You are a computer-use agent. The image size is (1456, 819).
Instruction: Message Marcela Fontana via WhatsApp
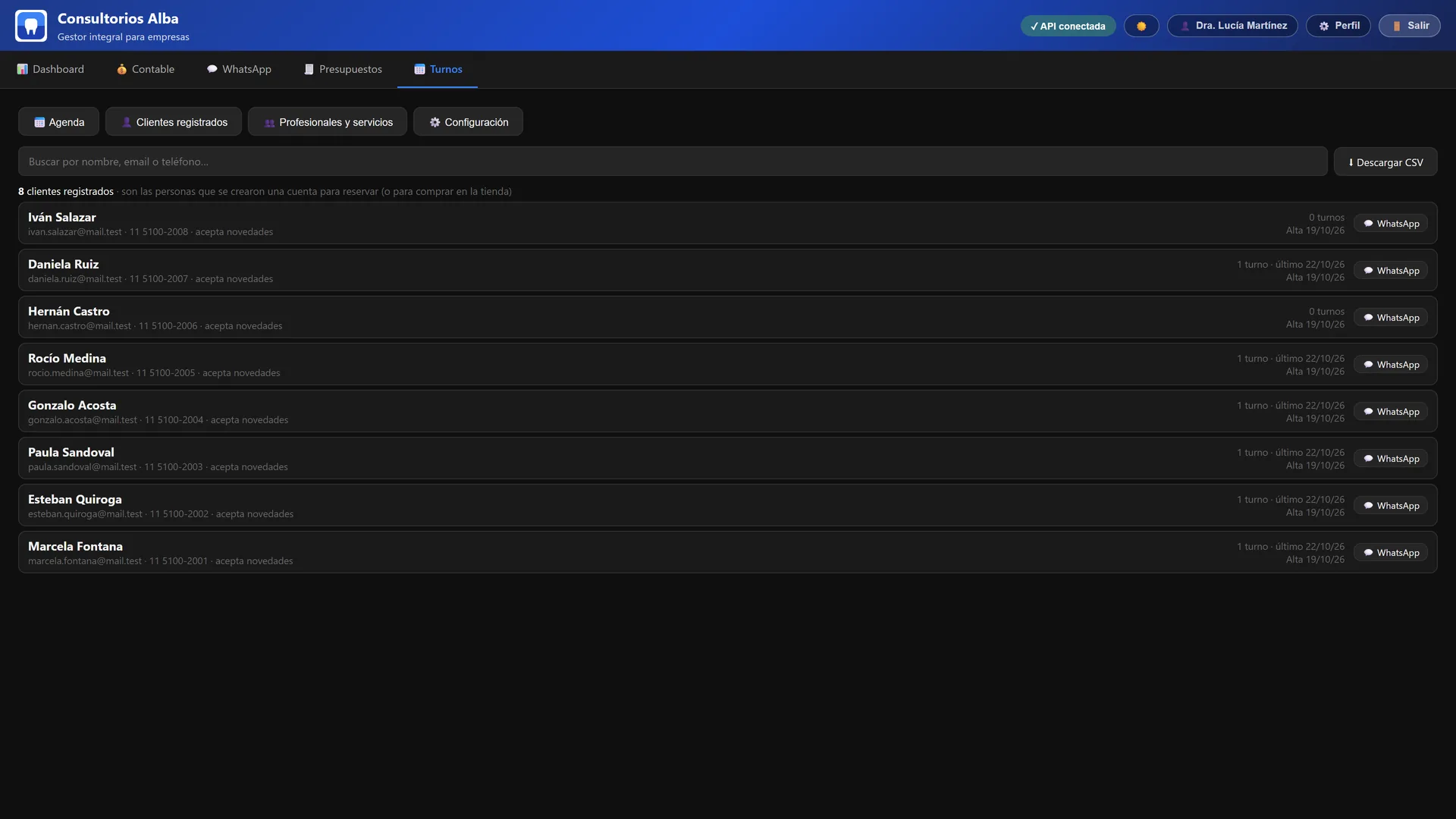[x=1391, y=553]
